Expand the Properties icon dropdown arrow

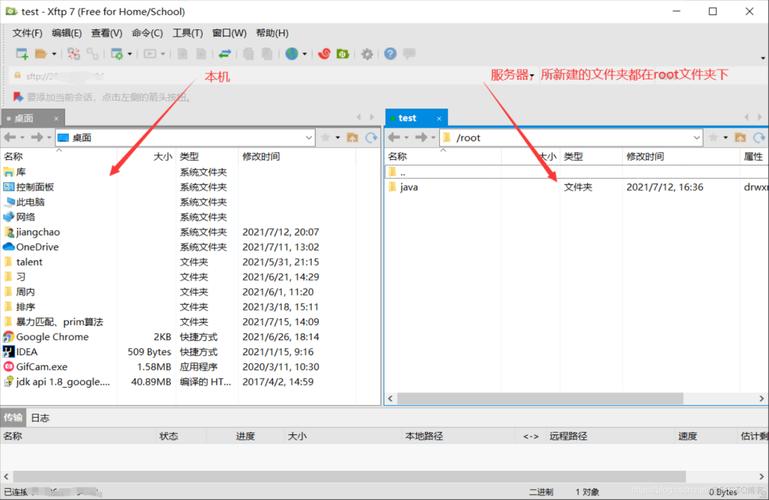(130, 54)
